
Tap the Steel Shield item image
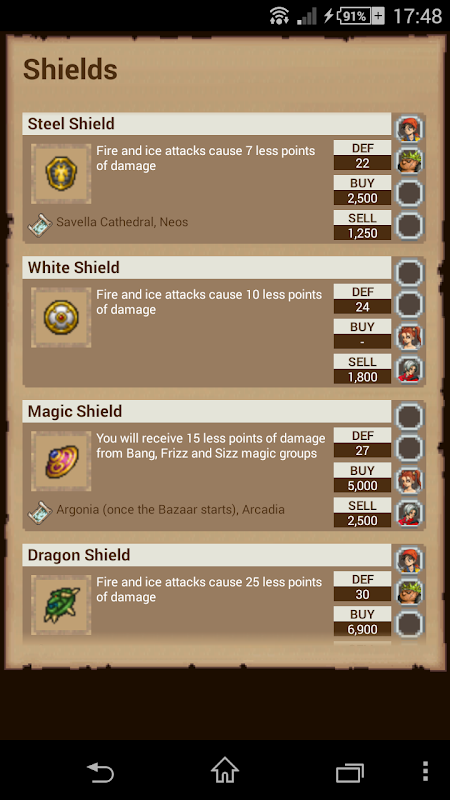click(x=61, y=173)
